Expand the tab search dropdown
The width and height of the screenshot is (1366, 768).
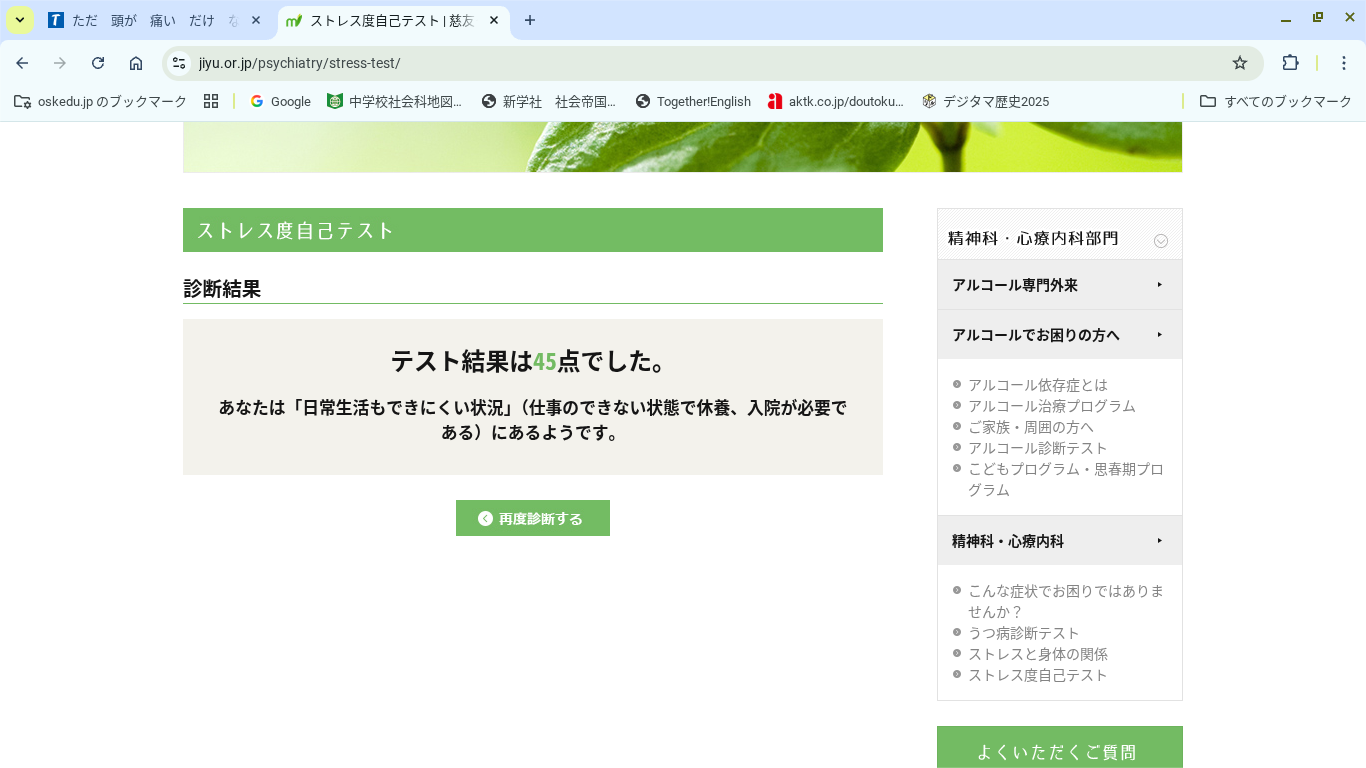[20, 20]
